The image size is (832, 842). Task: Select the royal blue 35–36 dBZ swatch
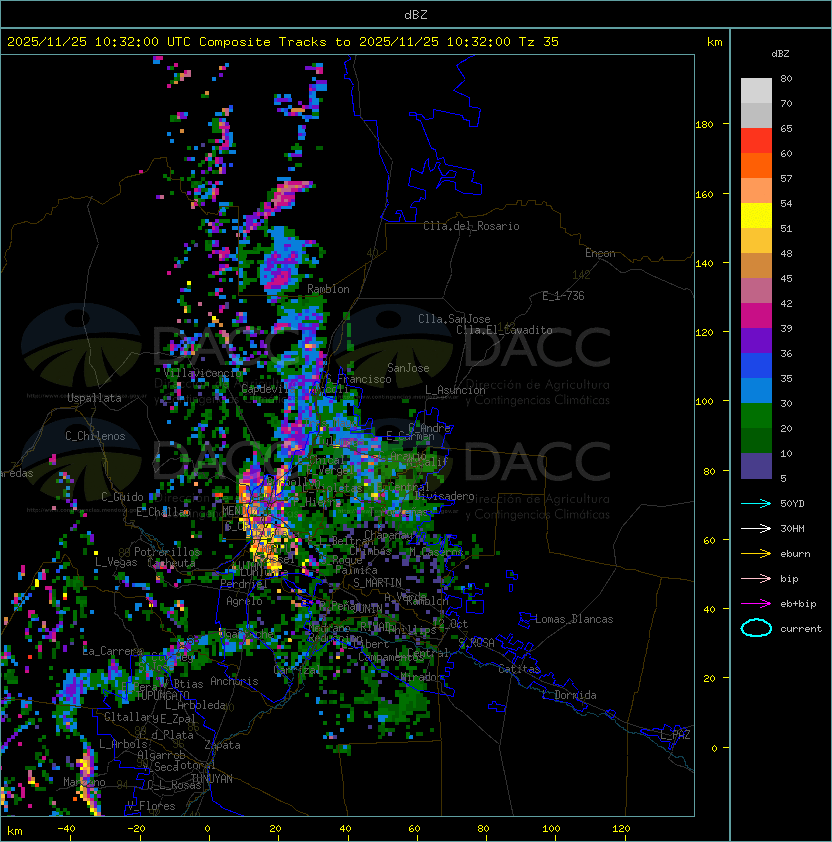[x=756, y=365]
